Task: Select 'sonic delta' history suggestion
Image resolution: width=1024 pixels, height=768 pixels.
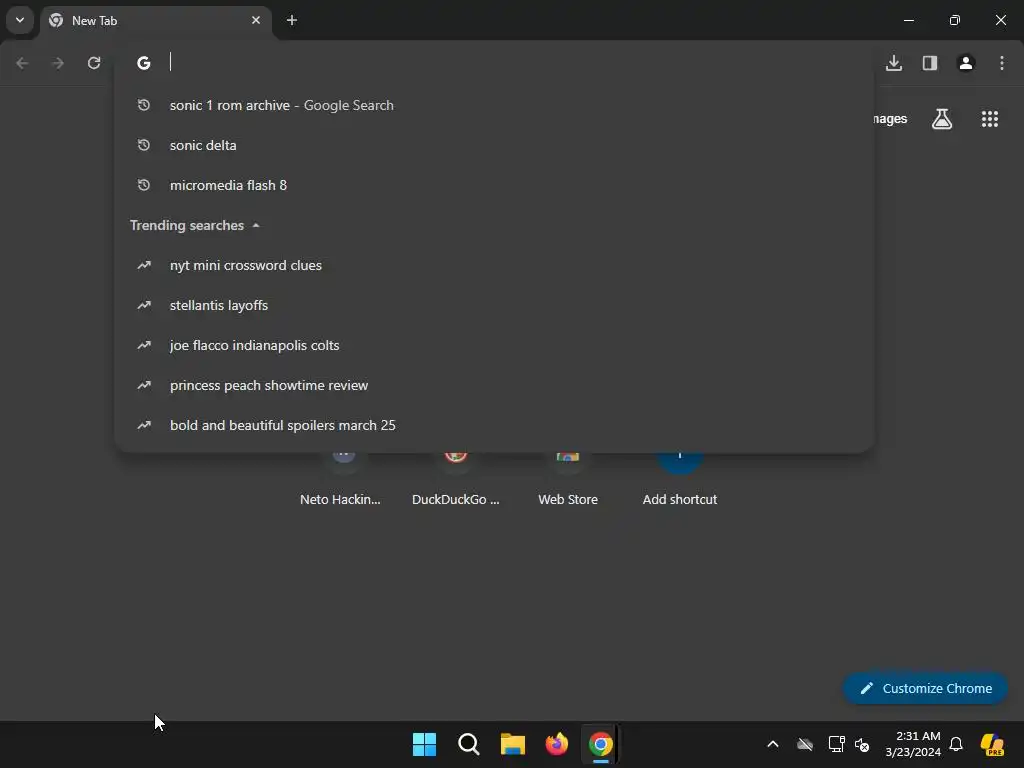Action: pyautogui.click(x=494, y=145)
